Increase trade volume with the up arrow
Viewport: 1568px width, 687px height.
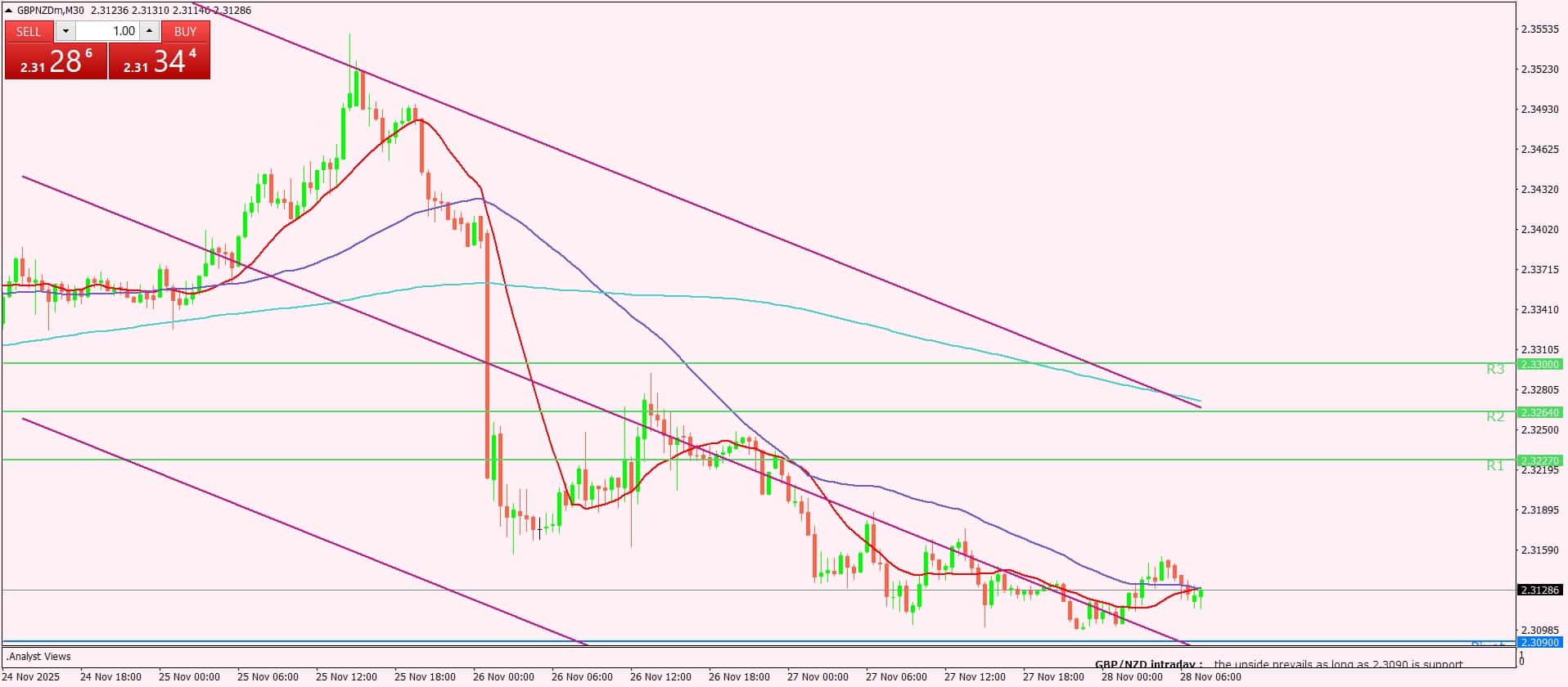pos(149,31)
